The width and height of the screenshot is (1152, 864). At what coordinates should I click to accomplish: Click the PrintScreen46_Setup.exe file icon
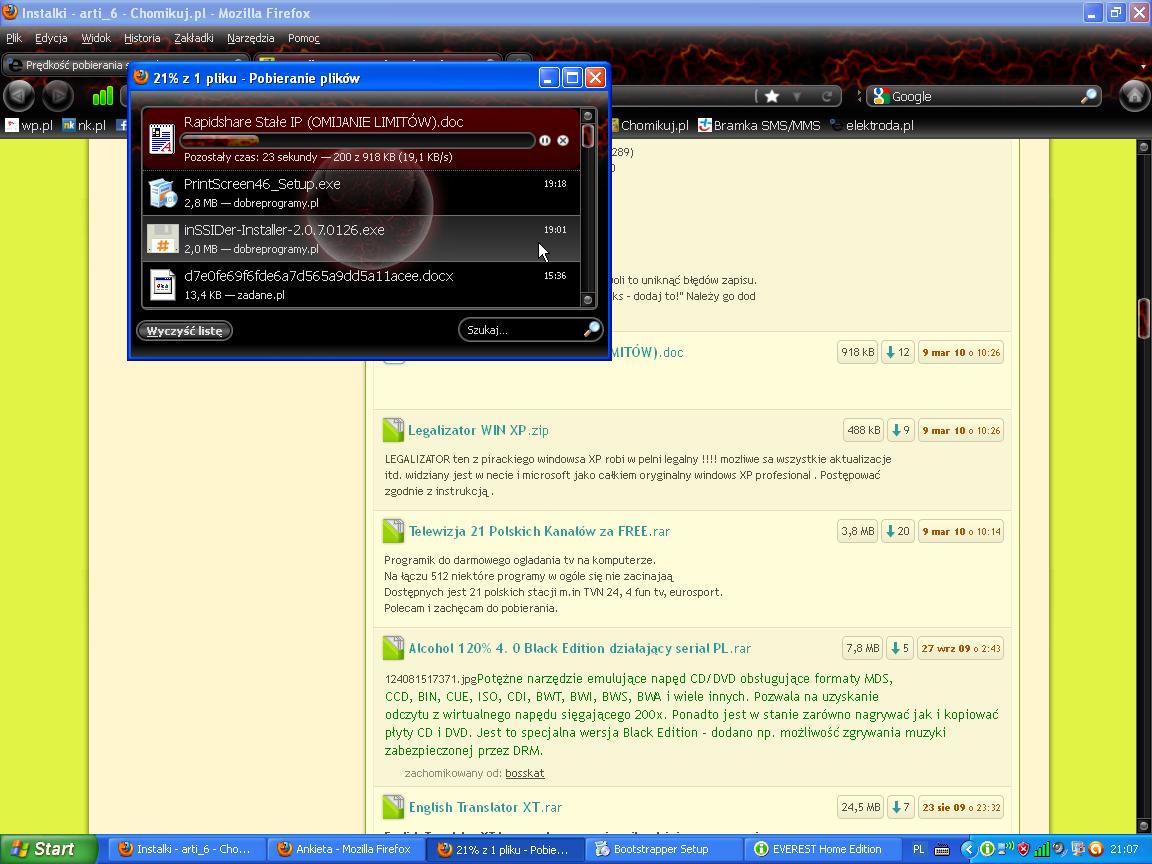pos(162,192)
